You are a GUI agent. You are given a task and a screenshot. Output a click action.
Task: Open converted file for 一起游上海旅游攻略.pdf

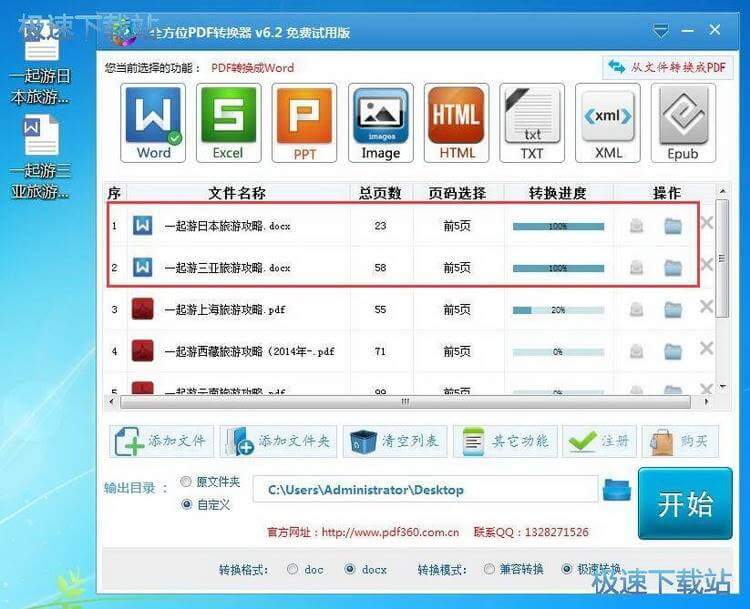(x=636, y=309)
